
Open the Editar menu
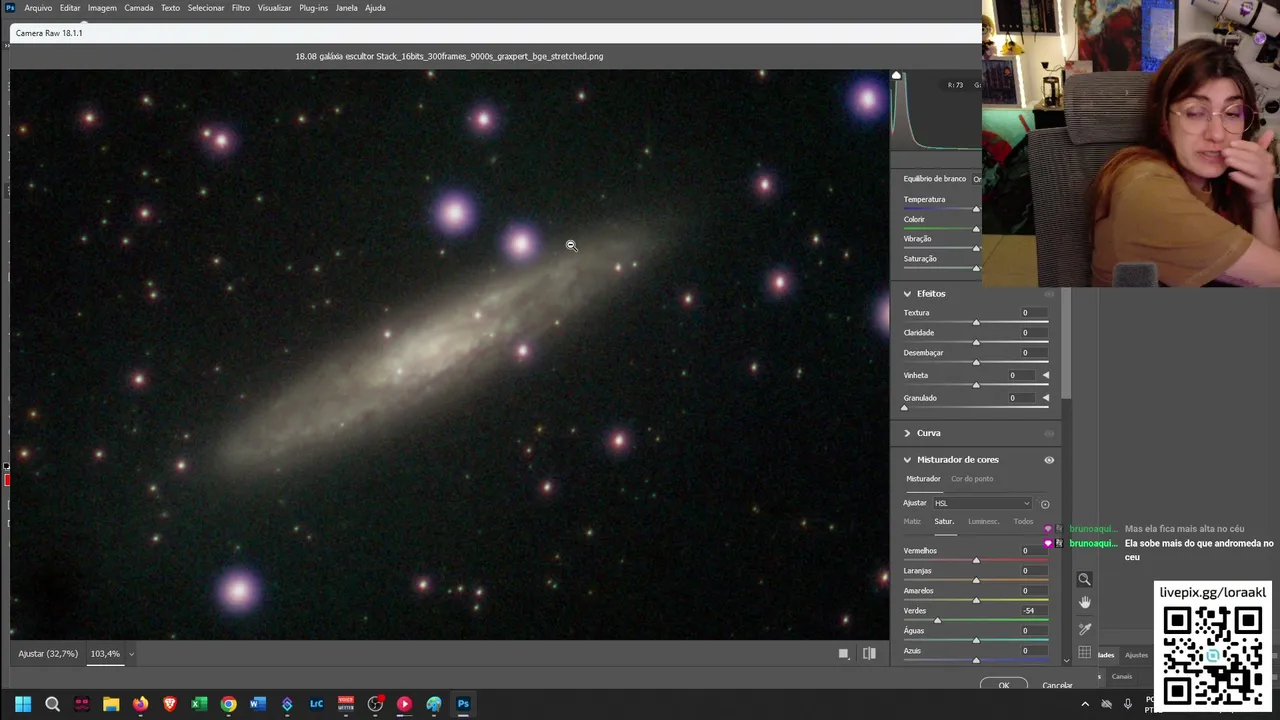pyautogui.click(x=70, y=8)
